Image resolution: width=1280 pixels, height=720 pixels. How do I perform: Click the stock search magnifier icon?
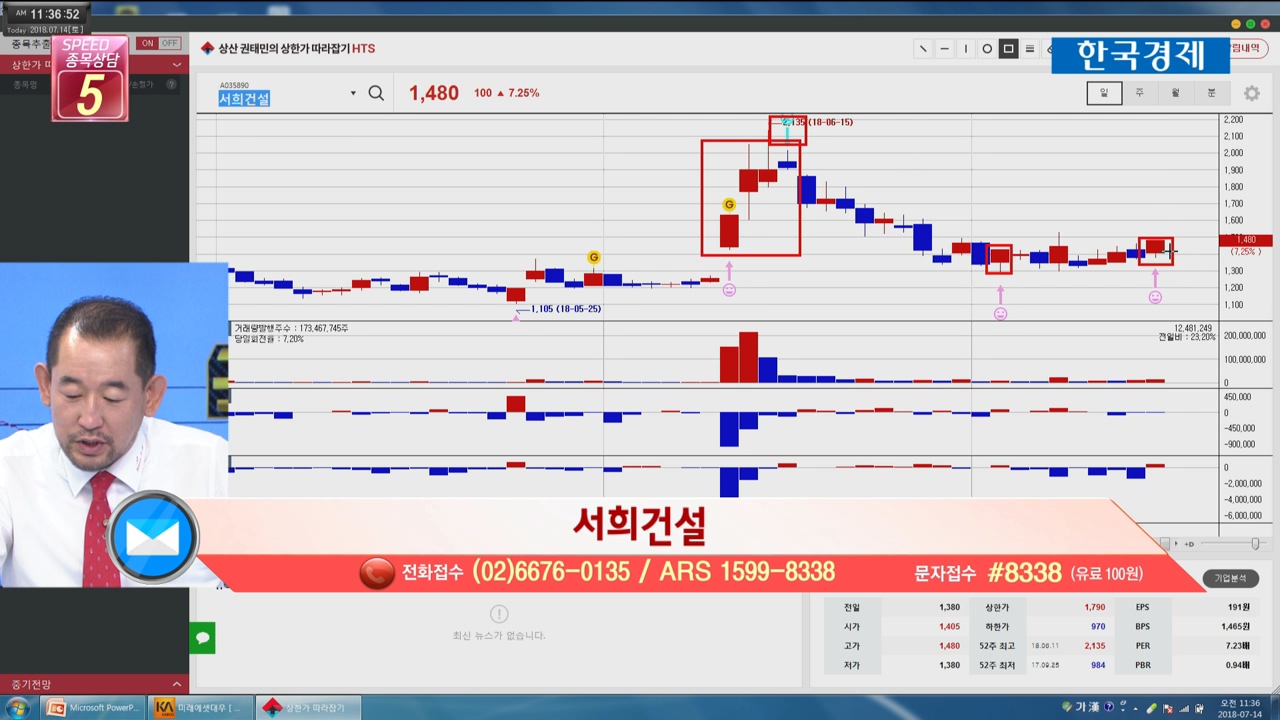pyautogui.click(x=376, y=93)
